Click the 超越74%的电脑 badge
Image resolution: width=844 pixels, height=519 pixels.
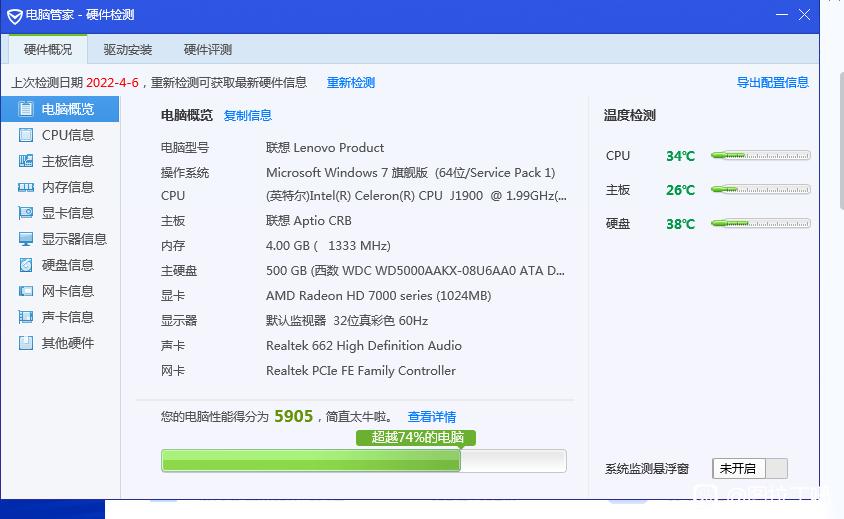pyautogui.click(x=416, y=437)
